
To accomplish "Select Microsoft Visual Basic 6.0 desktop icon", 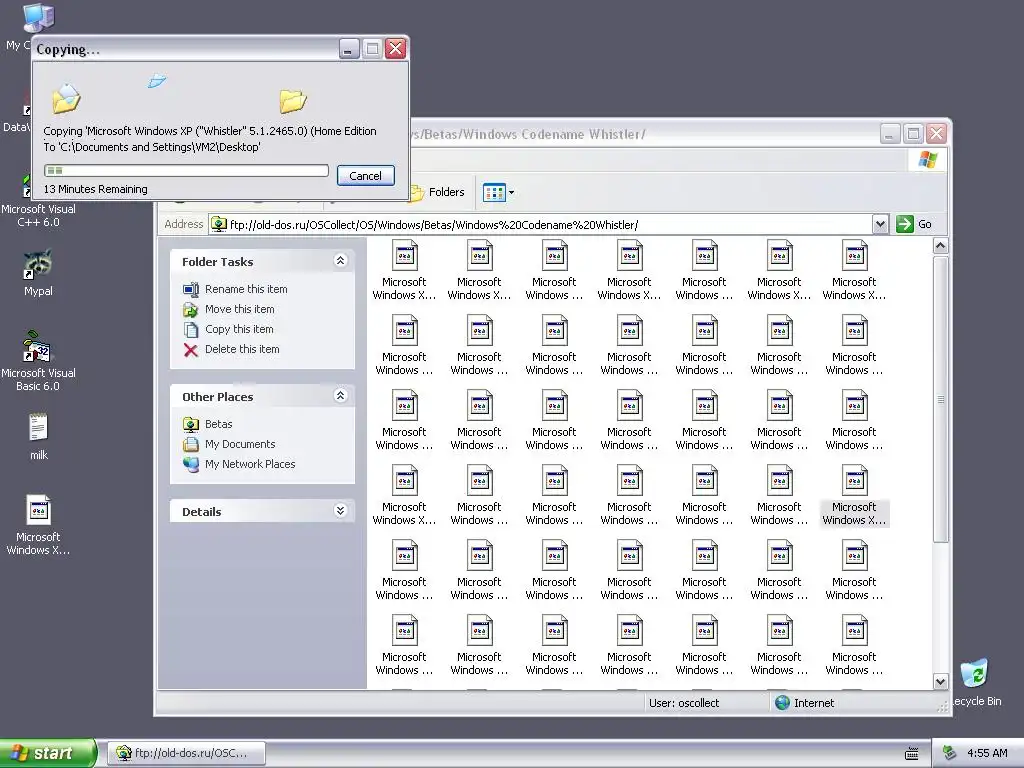I will (x=38, y=361).
